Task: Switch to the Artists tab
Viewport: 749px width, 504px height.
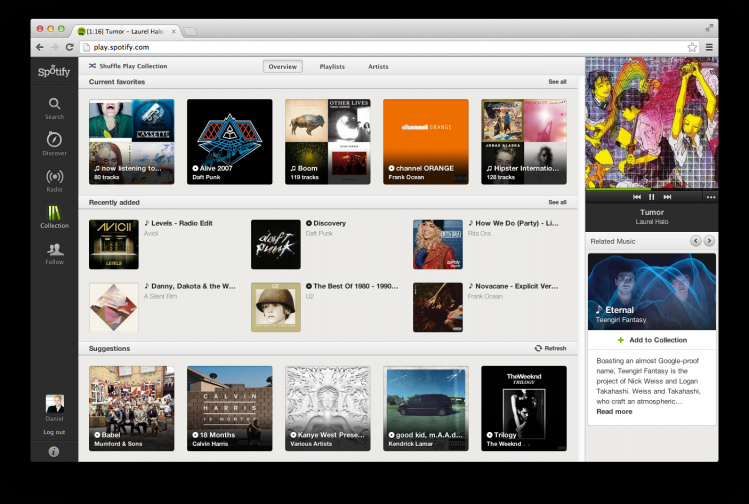Action: tap(378, 66)
